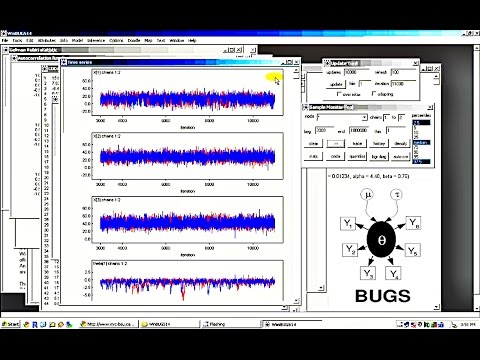Click the theta node in BUGS logo
Viewport: 480px width, 360px height.
[x=381, y=240]
